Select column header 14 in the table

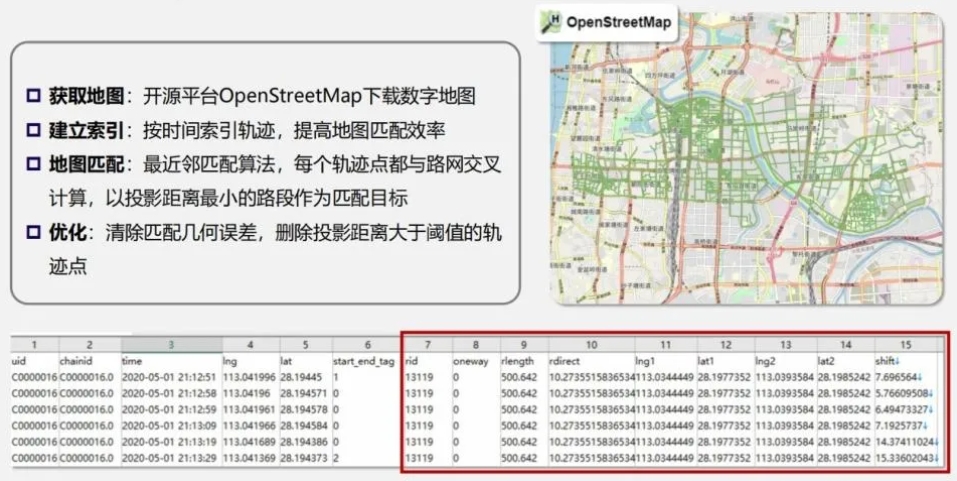[x=845, y=345]
